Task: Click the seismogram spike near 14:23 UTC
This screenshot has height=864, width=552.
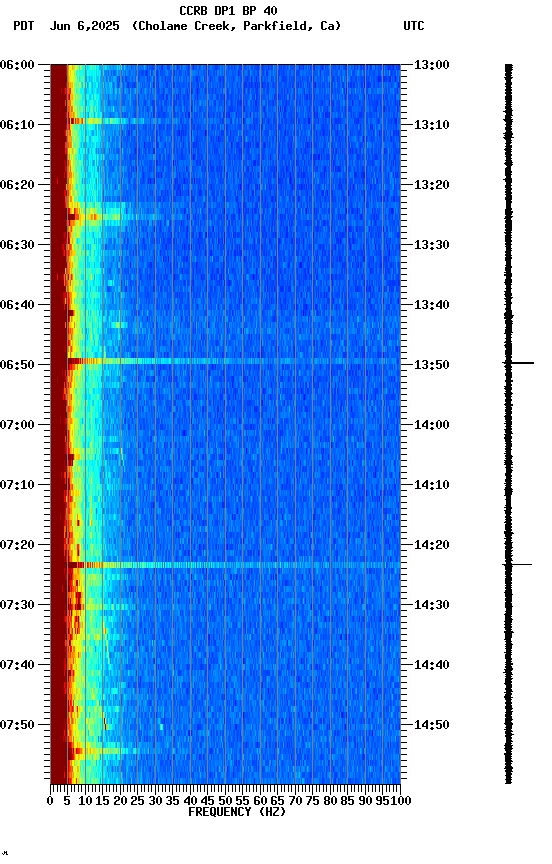Action: click(517, 564)
